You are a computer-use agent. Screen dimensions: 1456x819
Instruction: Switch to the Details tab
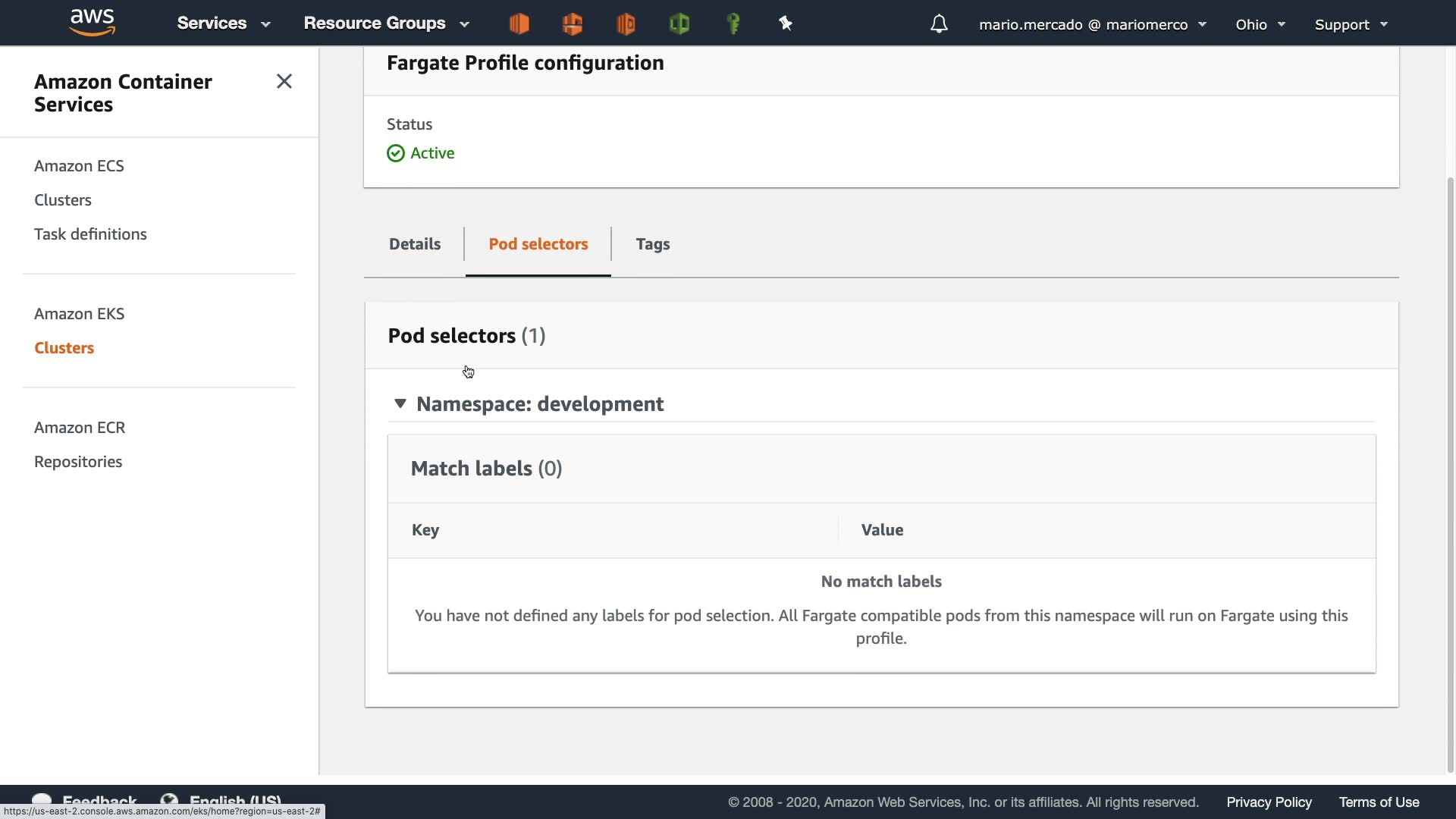coord(415,244)
